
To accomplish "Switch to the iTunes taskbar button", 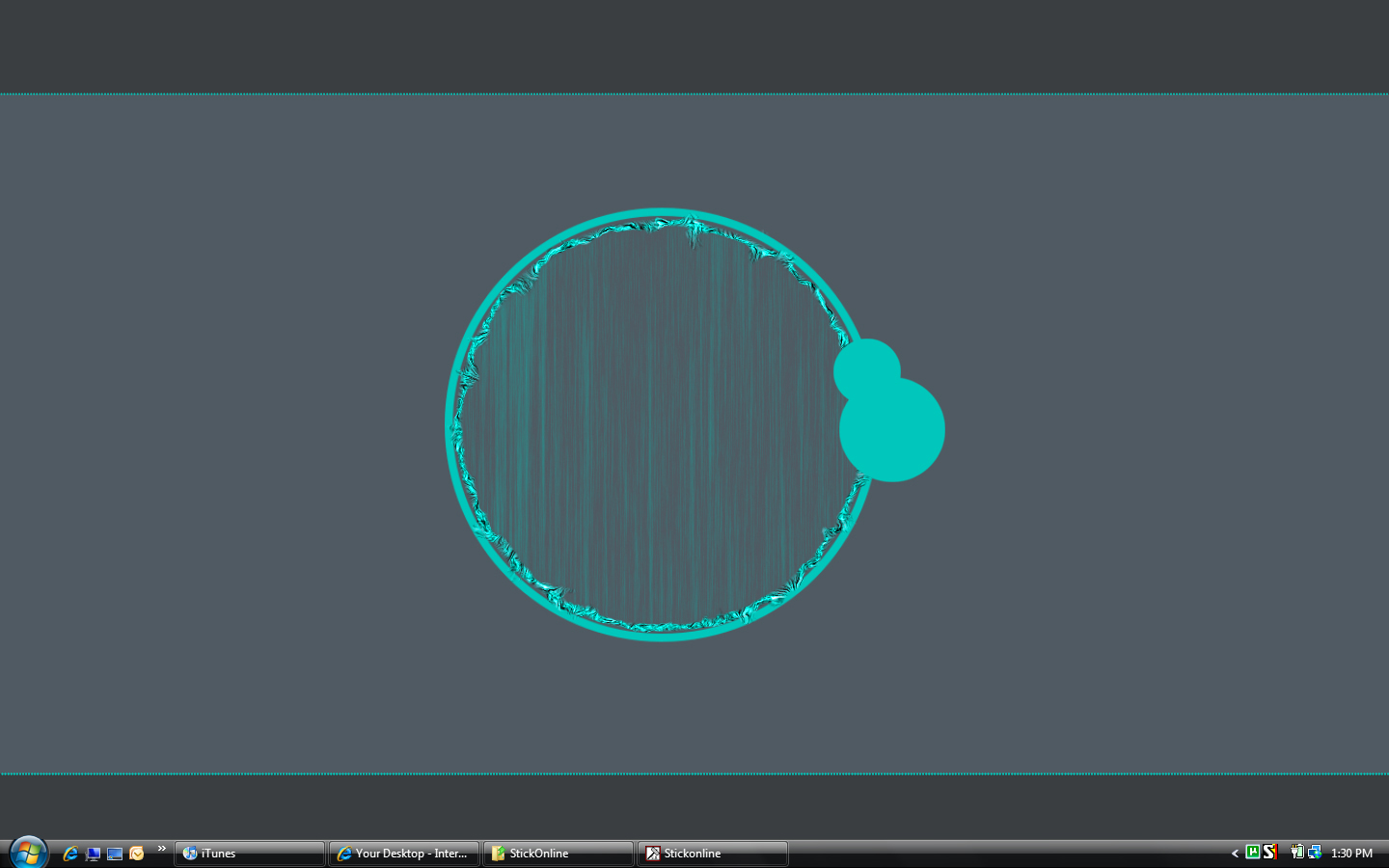I will pos(250,854).
